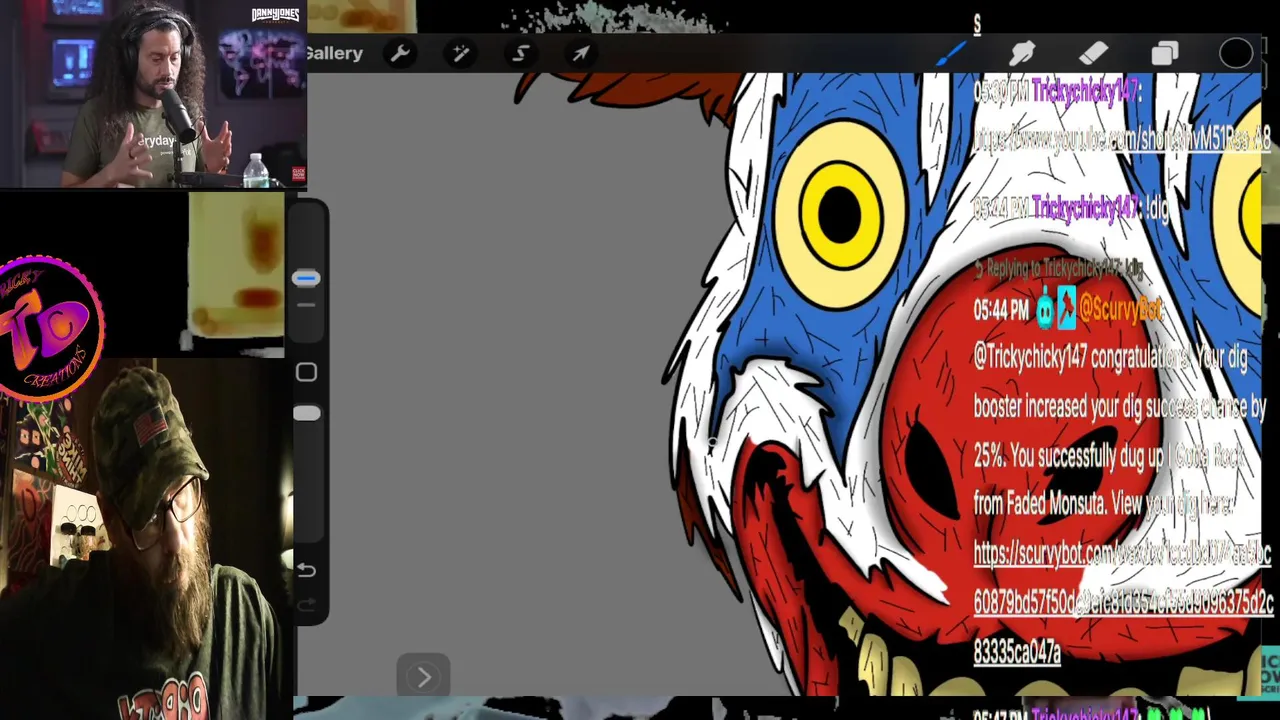
Task: Select the Brush paint tool
Action: pos(950,53)
